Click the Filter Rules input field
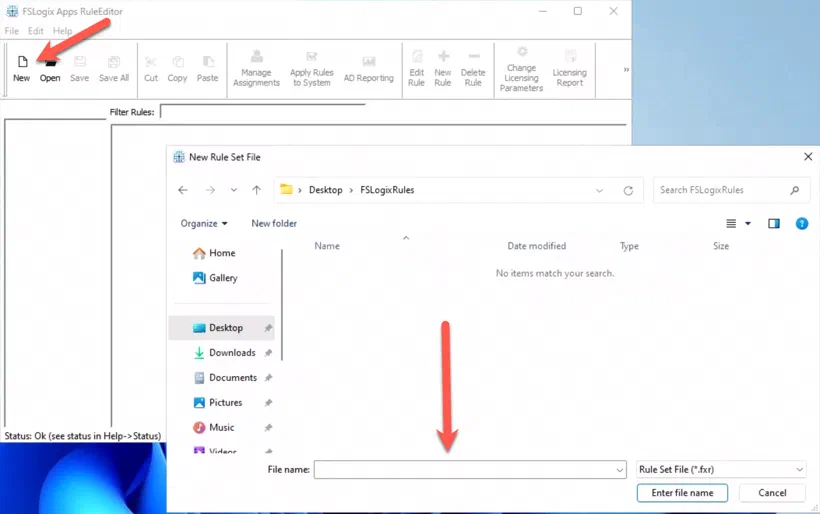 pos(263,111)
